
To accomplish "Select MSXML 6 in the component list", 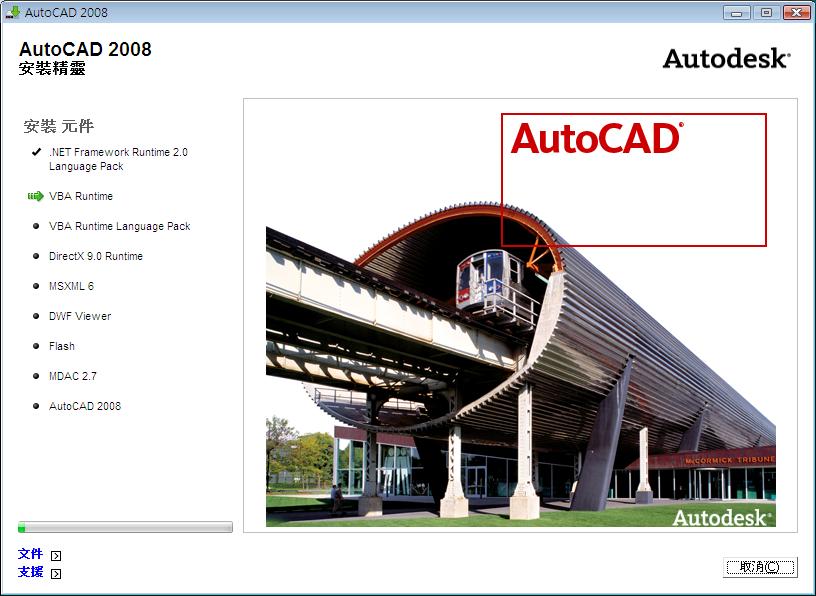I will click(71, 286).
